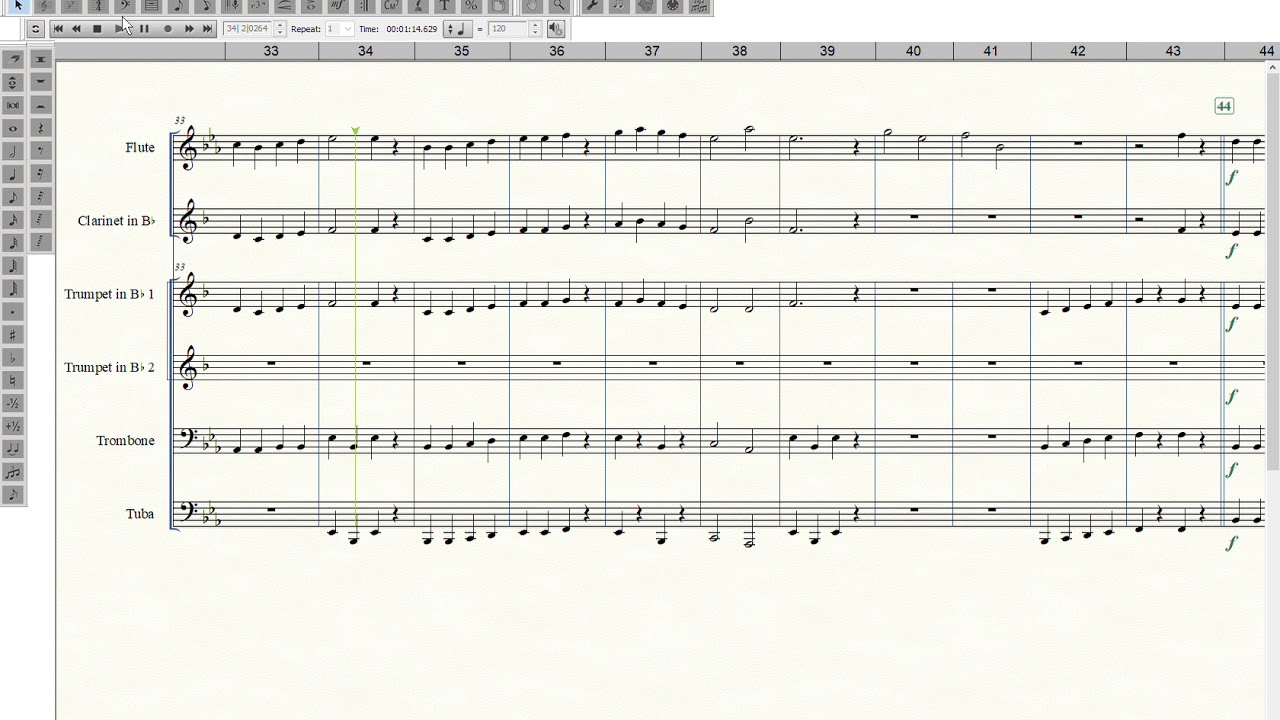Open Playback Settings speaker button
The height and width of the screenshot is (720, 1280).
click(556, 29)
